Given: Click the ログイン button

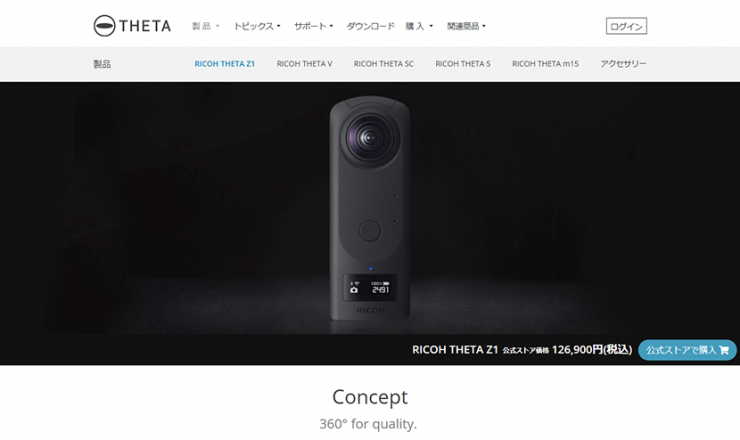Looking at the screenshot, I should point(626,26).
